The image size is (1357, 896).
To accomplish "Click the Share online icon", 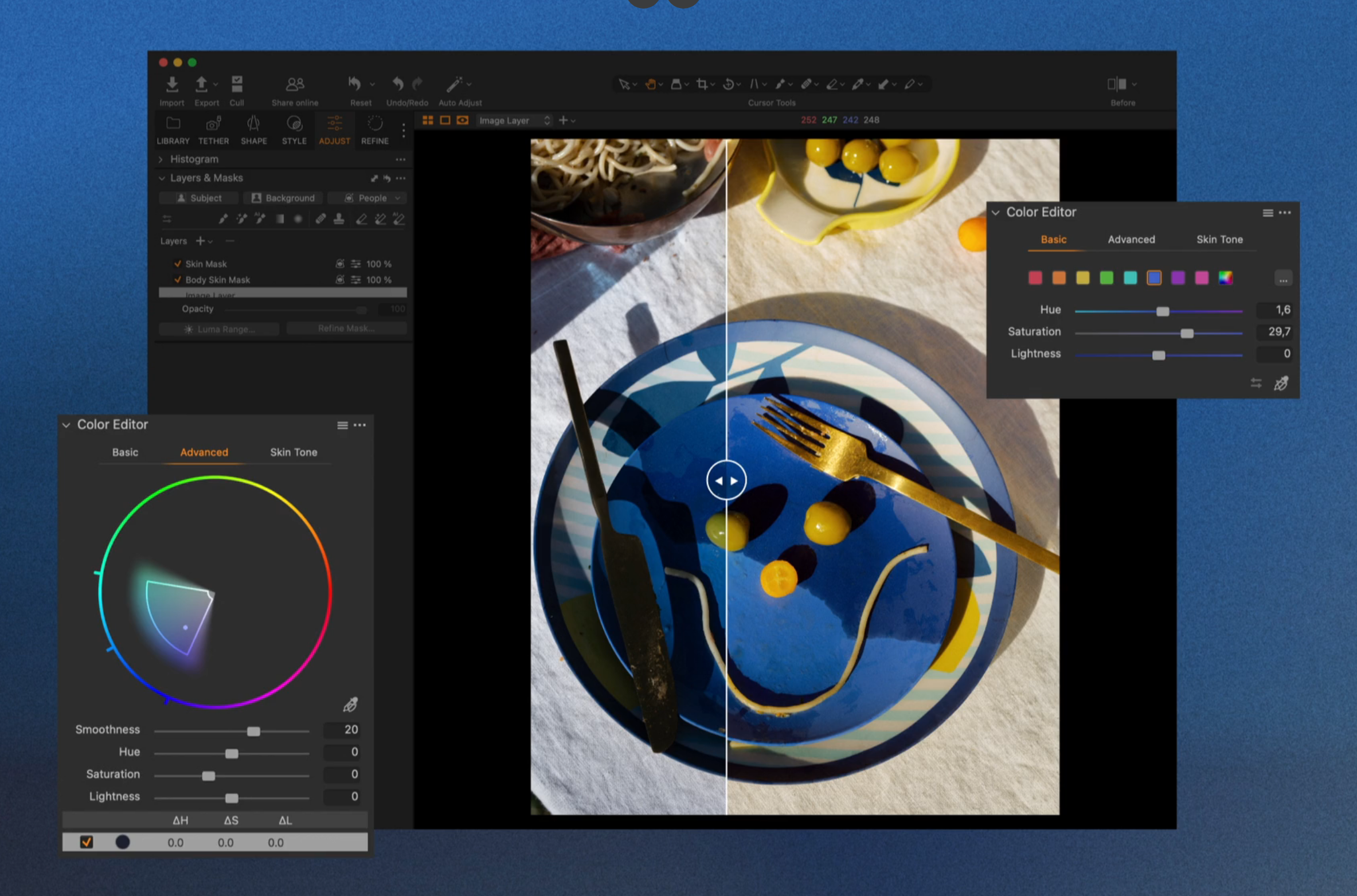I will [295, 85].
